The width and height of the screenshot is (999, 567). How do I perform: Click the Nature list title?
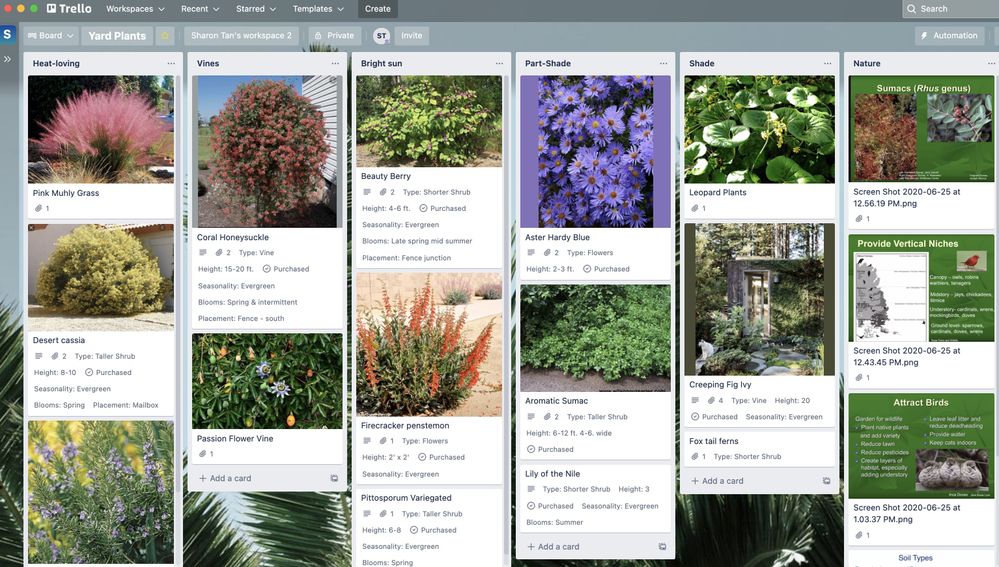click(x=866, y=63)
